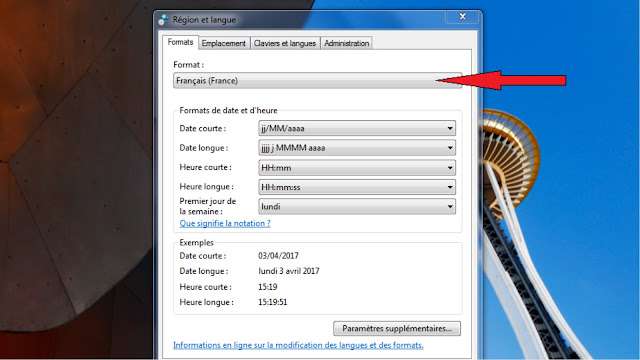The height and width of the screenshot is (360, 640).
Task: Expand the Date longue format dropdown
Action: click(357, 148)
